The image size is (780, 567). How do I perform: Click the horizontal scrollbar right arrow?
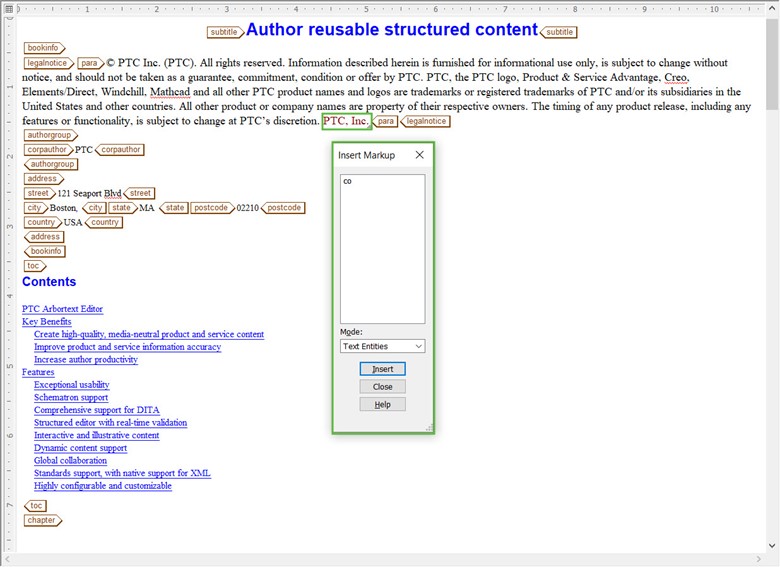pyautogui.click(x=759, y=559)
